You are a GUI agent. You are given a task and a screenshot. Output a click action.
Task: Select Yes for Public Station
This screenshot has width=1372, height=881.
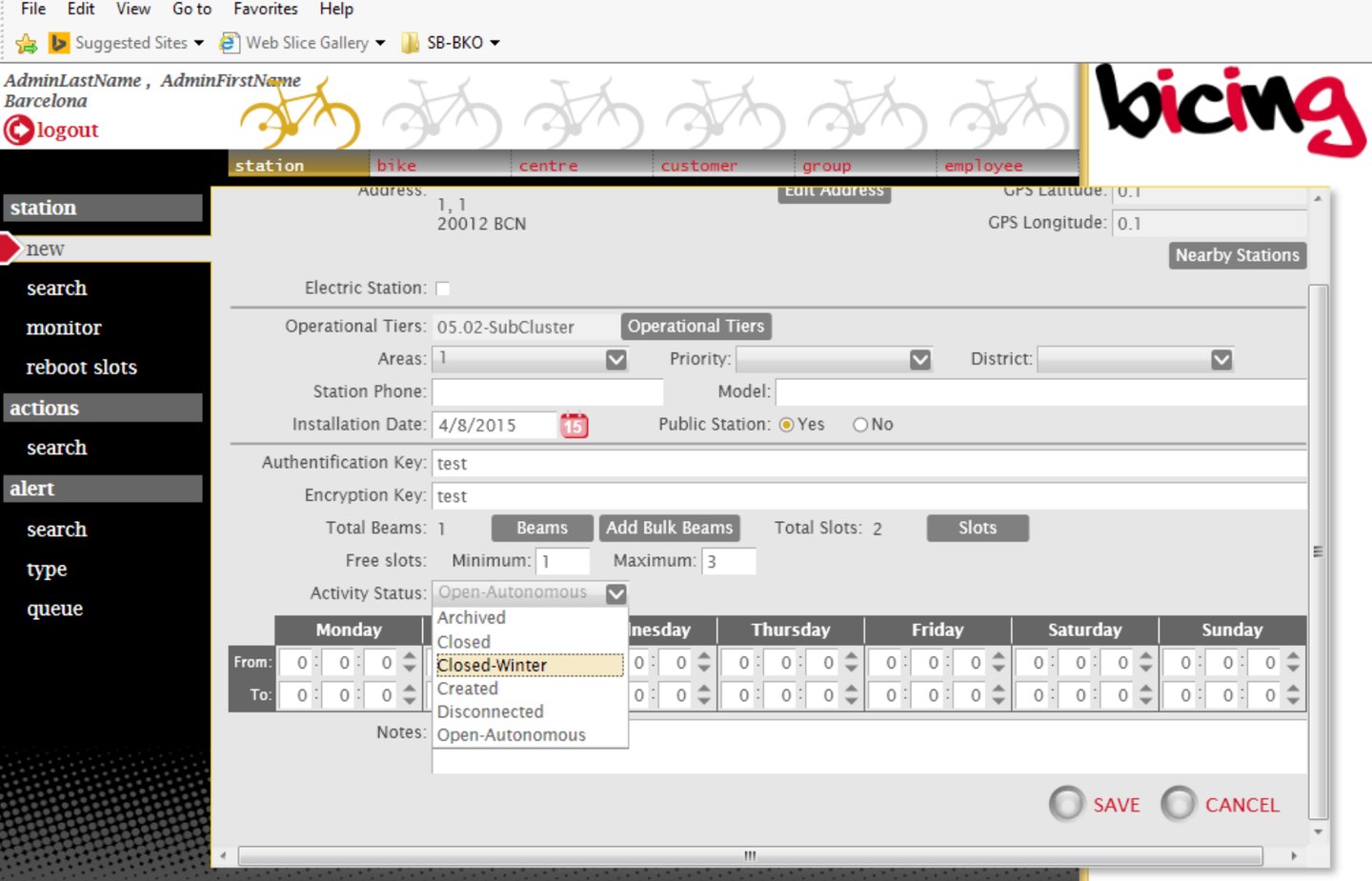[x=786, y=425]
